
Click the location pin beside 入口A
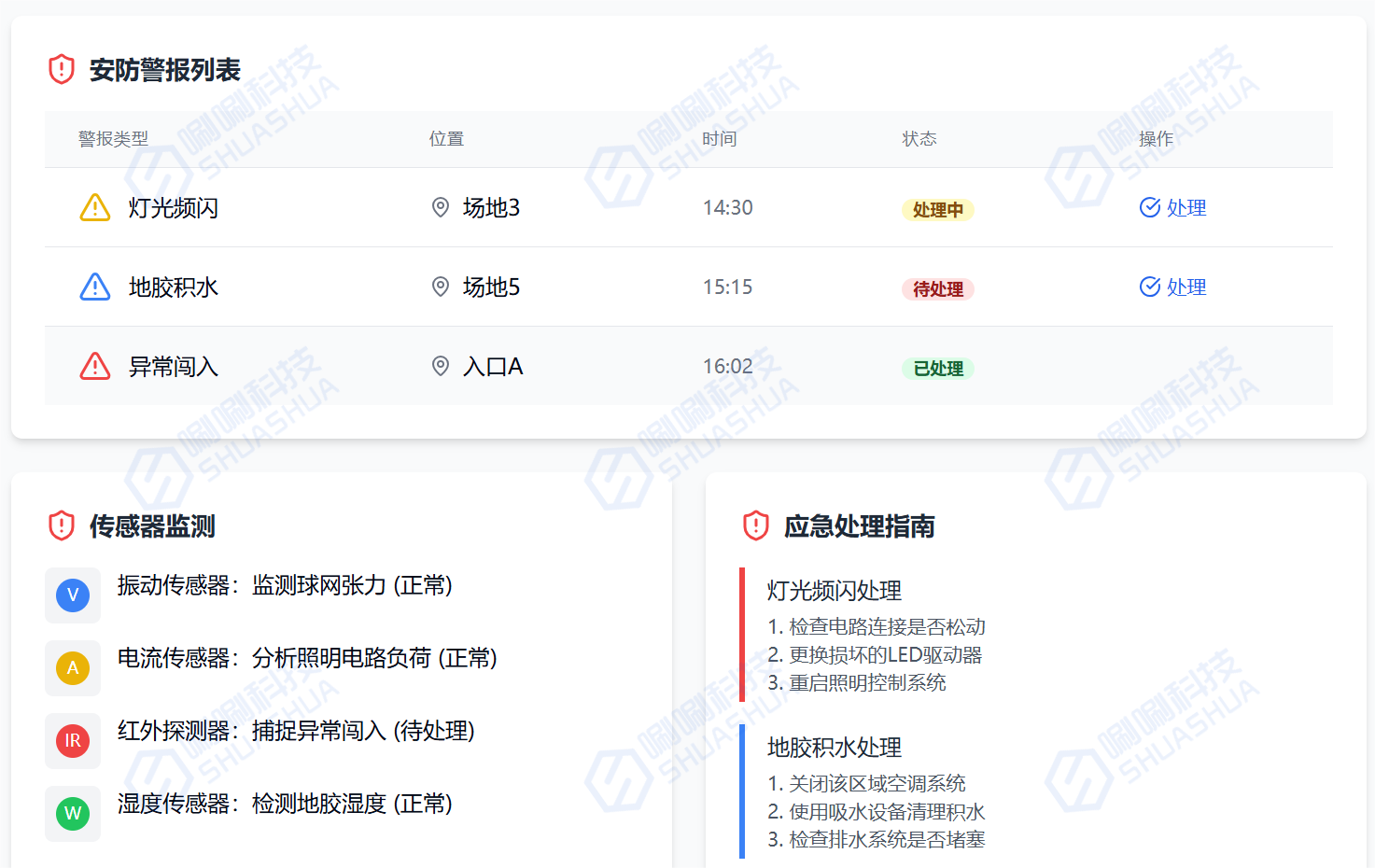(x=441, y=366)
